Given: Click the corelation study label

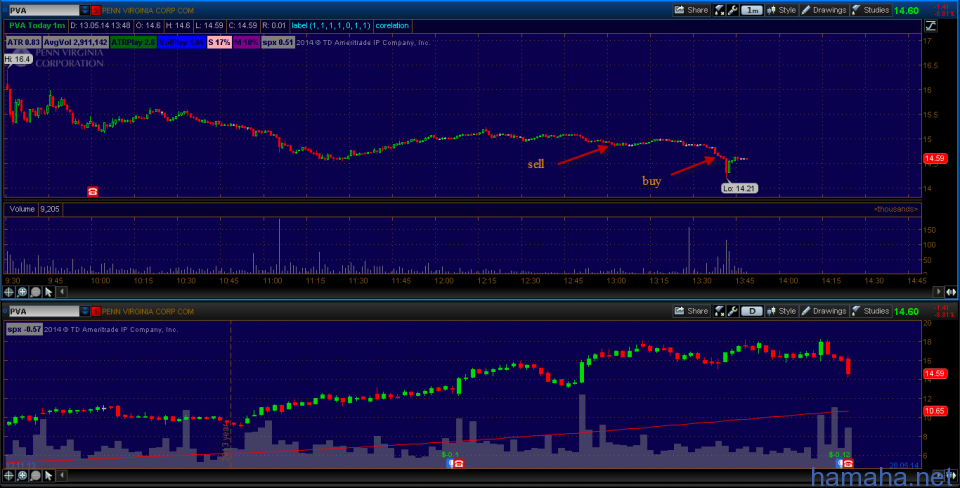Looking at the screenshot, I should (x=392, y=26).
